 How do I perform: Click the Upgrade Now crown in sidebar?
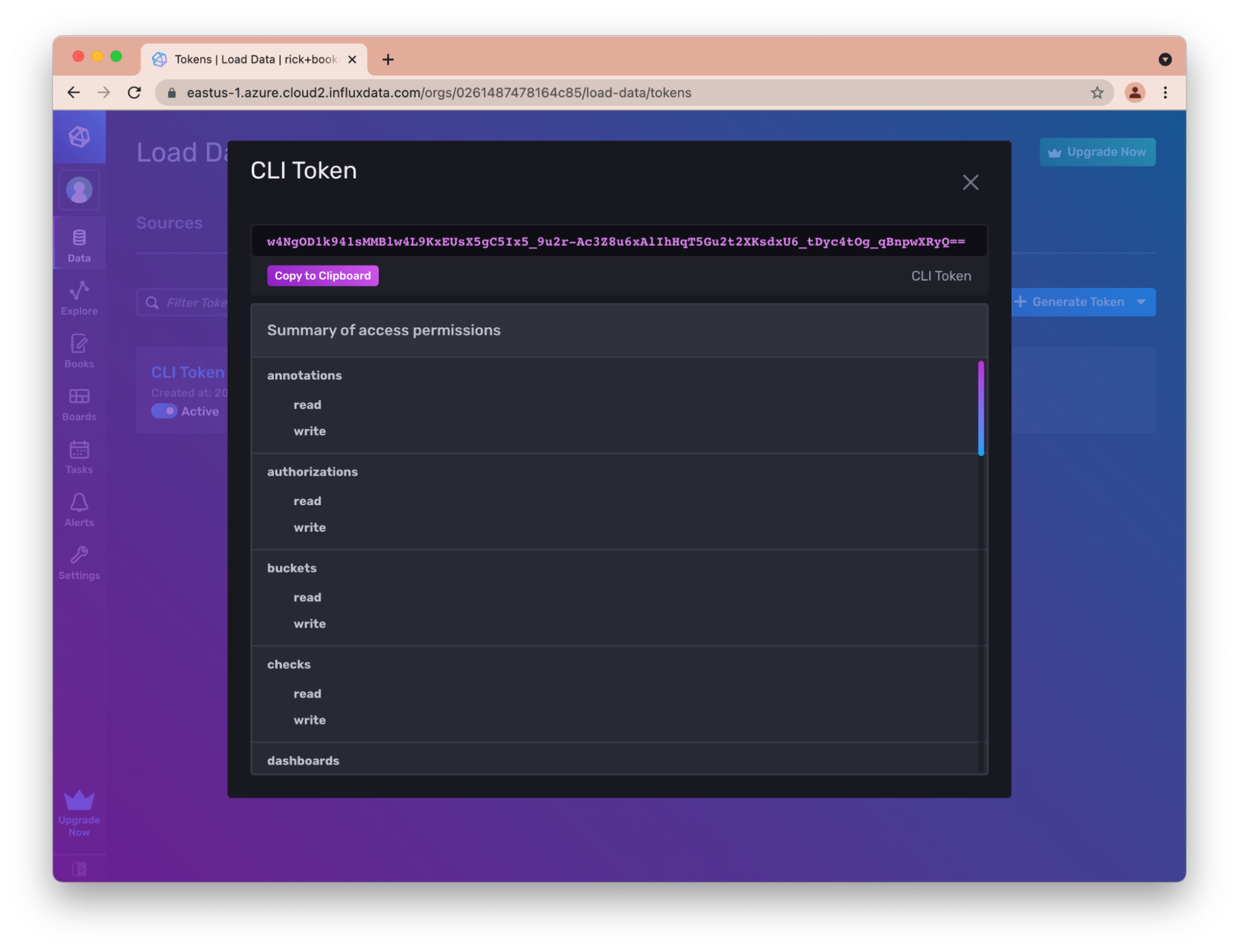pyautogui.click(x=79, y=813)
